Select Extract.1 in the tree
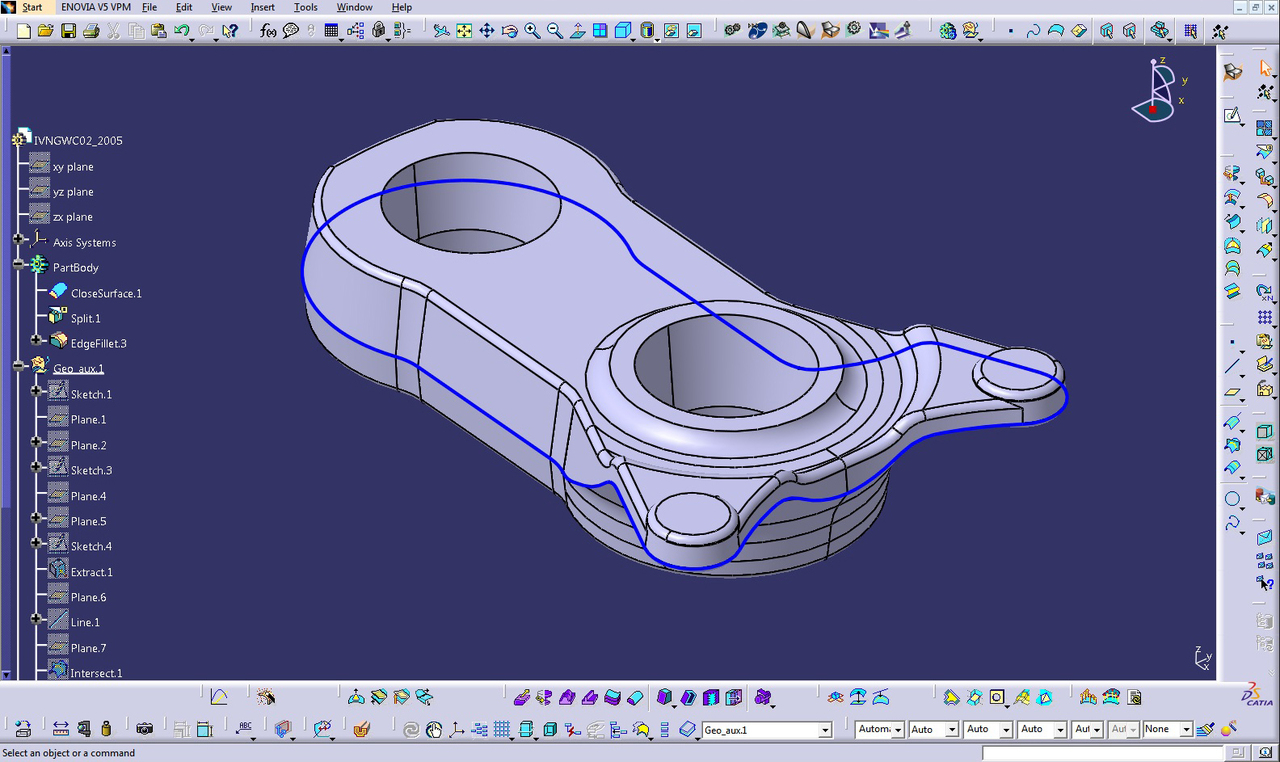Image resolution: width=1280 pixels, height=762 pixels. click(x=92, y=572)
